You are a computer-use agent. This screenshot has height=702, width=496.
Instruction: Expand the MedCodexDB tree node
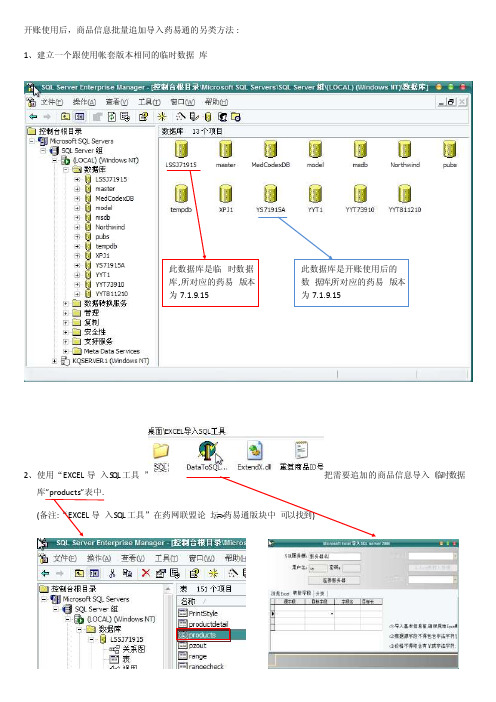coord(77,198)
